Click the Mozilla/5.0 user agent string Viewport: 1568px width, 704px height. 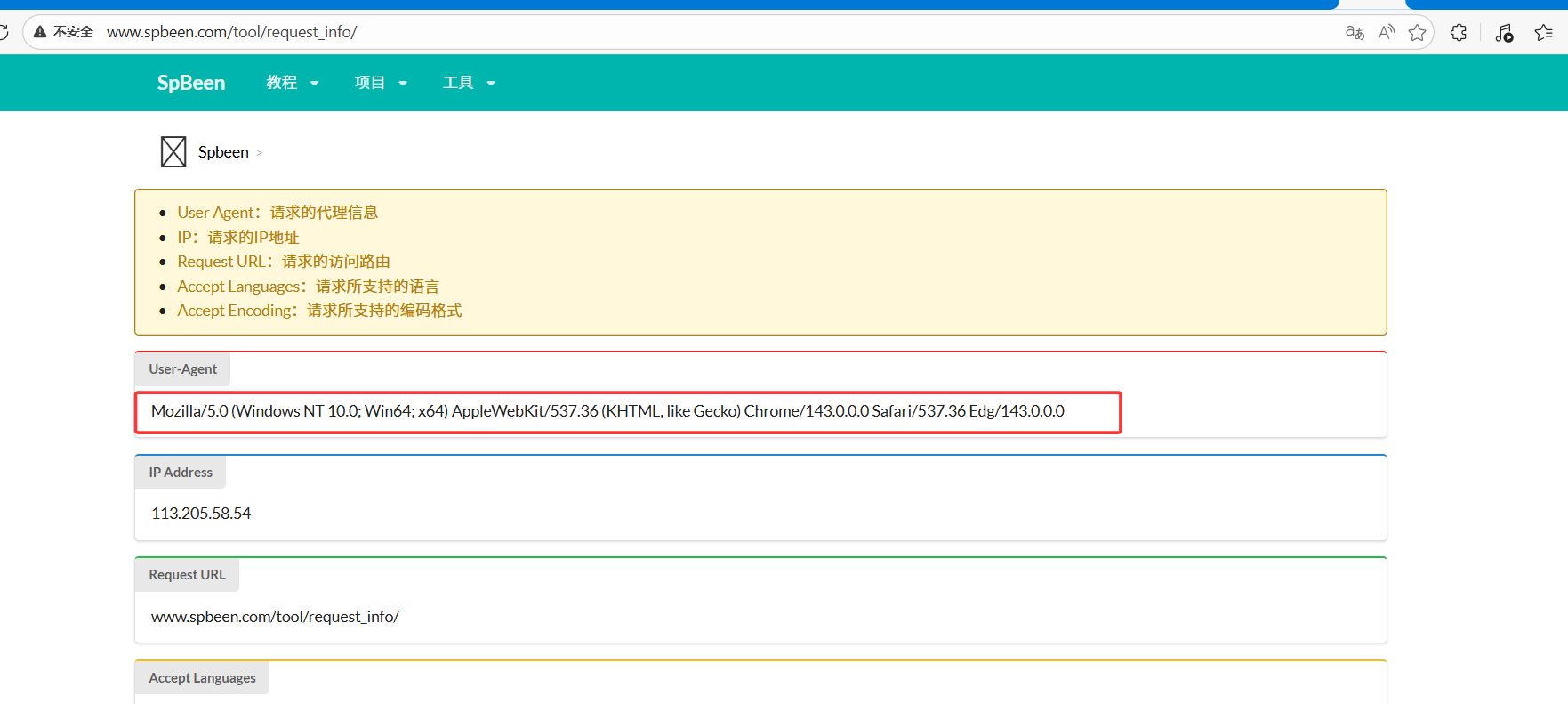[607, 411]
